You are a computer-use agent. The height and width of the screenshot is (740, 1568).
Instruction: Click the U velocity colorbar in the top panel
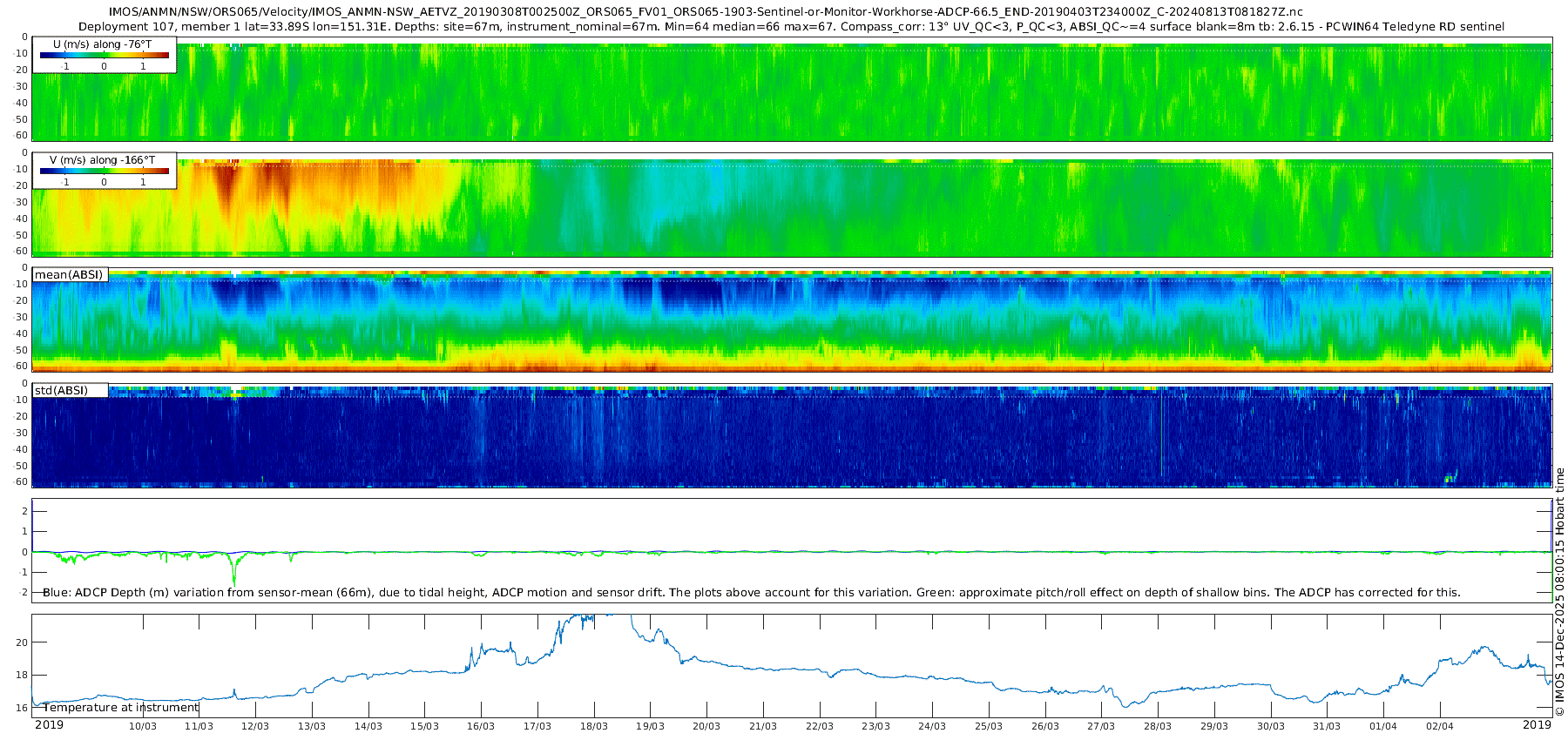(105, 56)
